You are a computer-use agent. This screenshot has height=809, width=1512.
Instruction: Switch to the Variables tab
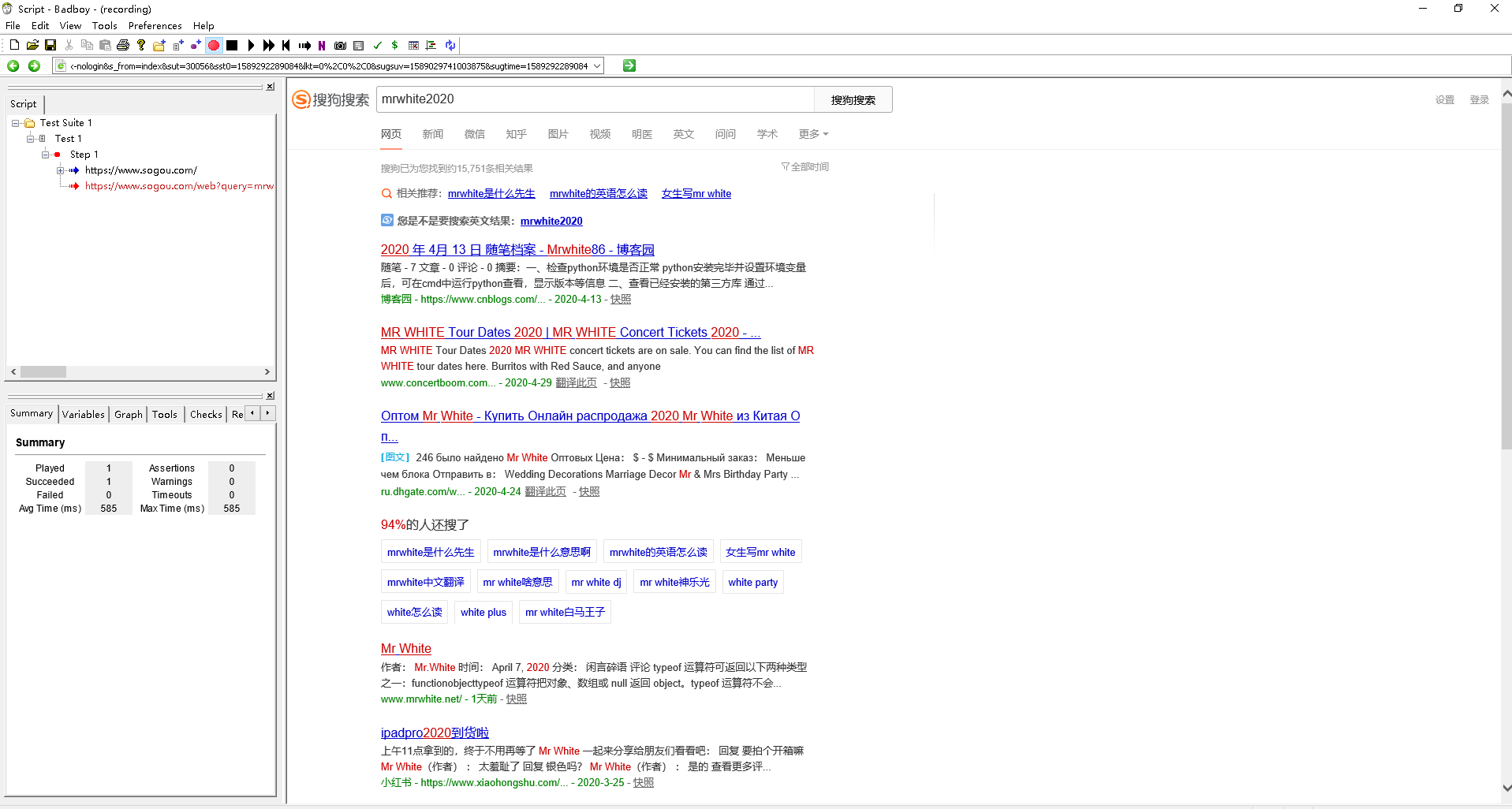point(84,414)
